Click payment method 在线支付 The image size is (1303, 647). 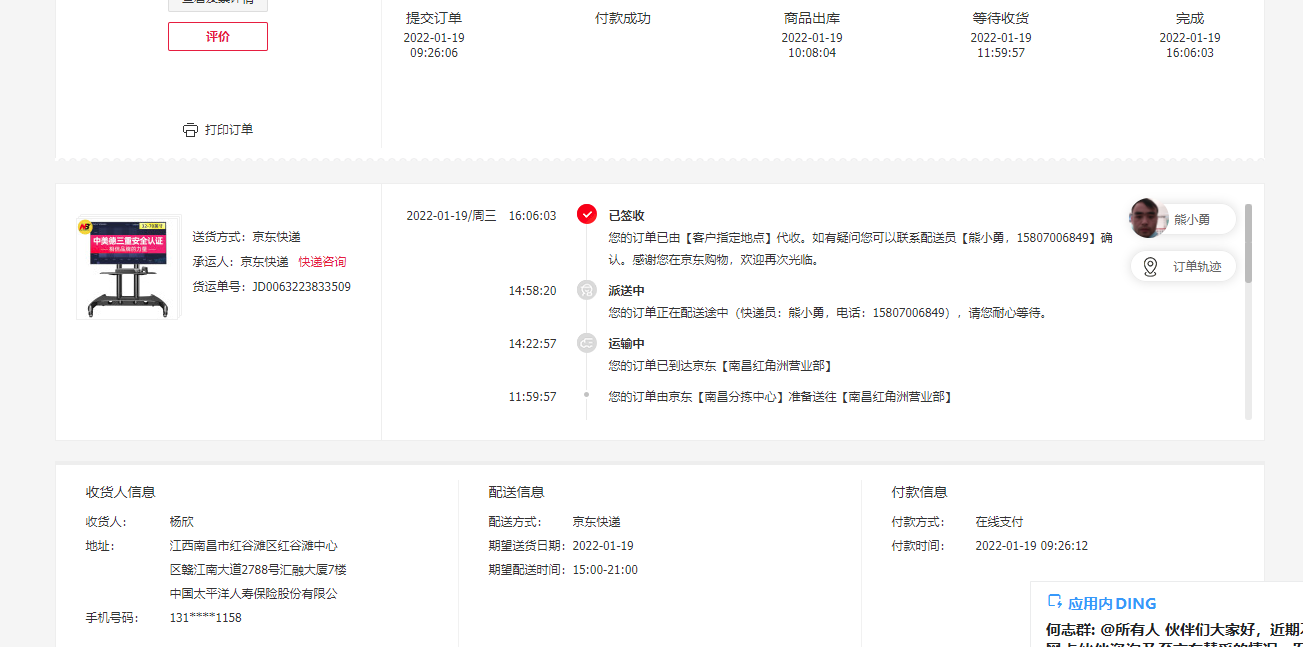click(1000, 522)
